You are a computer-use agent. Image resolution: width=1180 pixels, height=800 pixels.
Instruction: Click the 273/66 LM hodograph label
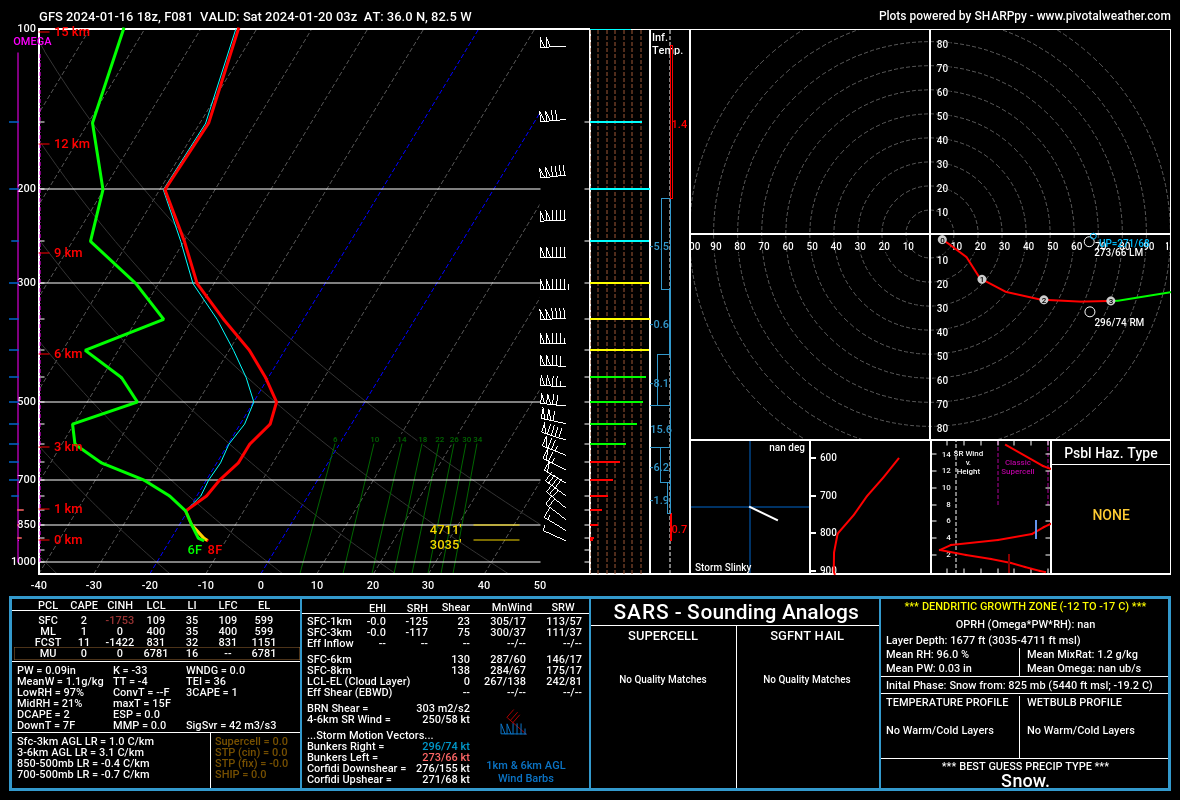(x=1118, y=253)
